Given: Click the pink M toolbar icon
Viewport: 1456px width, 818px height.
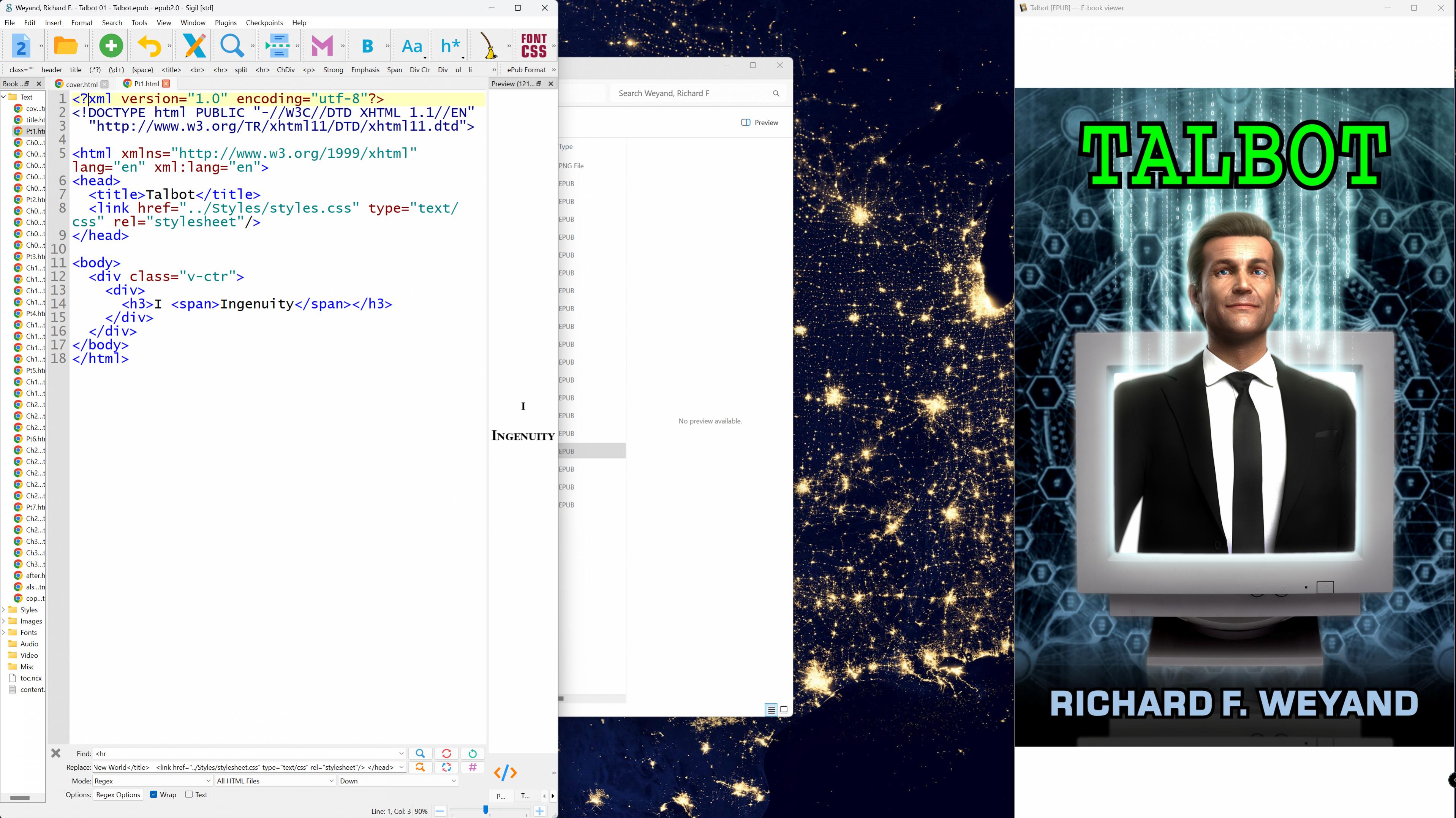Looking at the screenshot, I should click(x=322, y=45).
